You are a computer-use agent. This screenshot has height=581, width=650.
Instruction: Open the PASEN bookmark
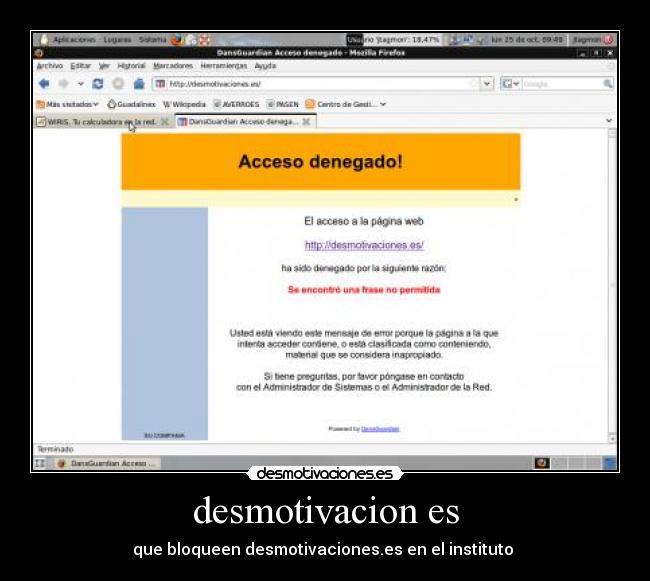pos(283,104)
